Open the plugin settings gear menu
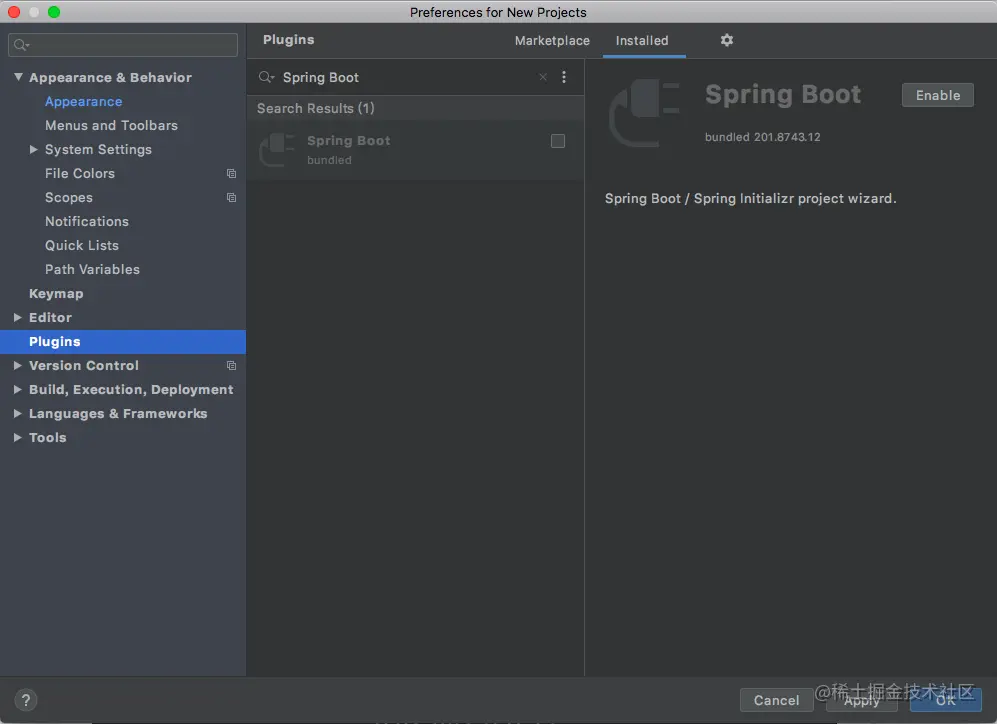 coord(726,40)
